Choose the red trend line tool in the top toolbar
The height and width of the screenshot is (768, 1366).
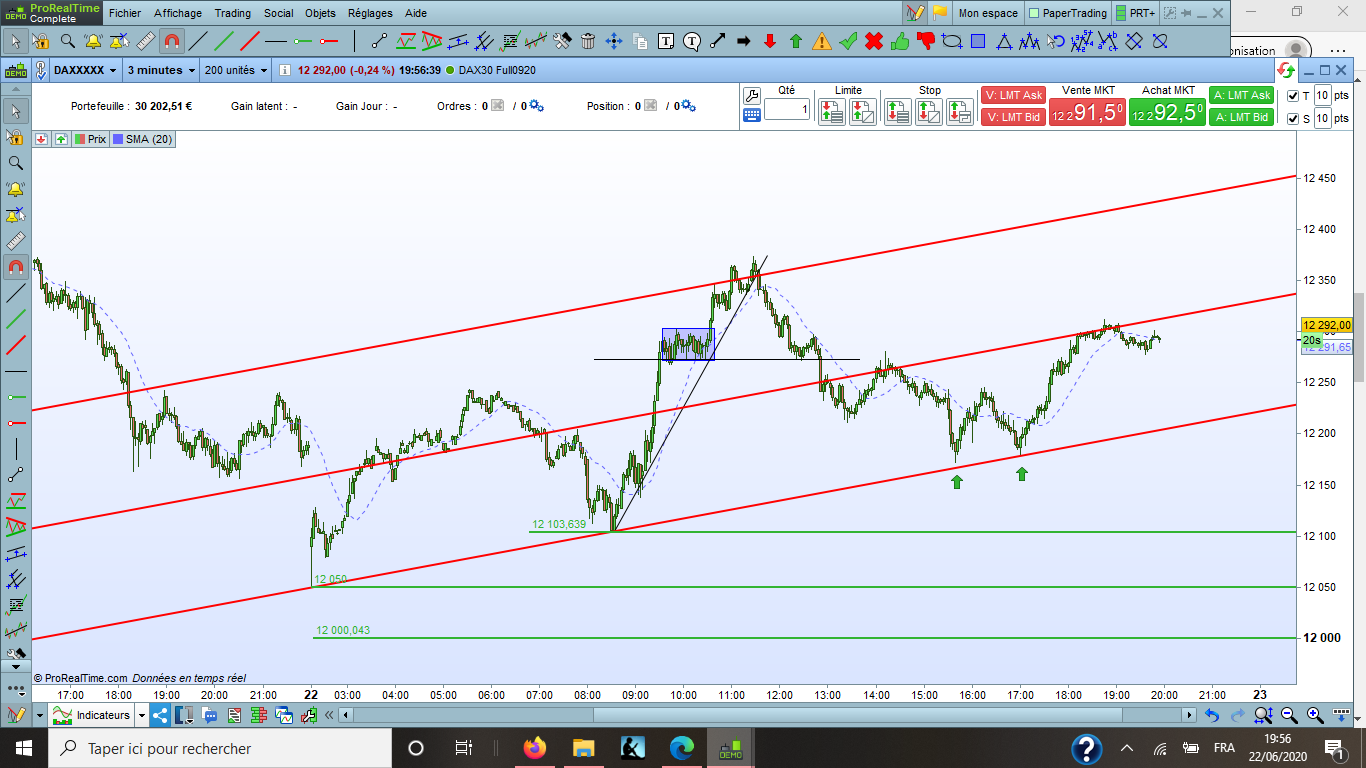pos(250,41)
